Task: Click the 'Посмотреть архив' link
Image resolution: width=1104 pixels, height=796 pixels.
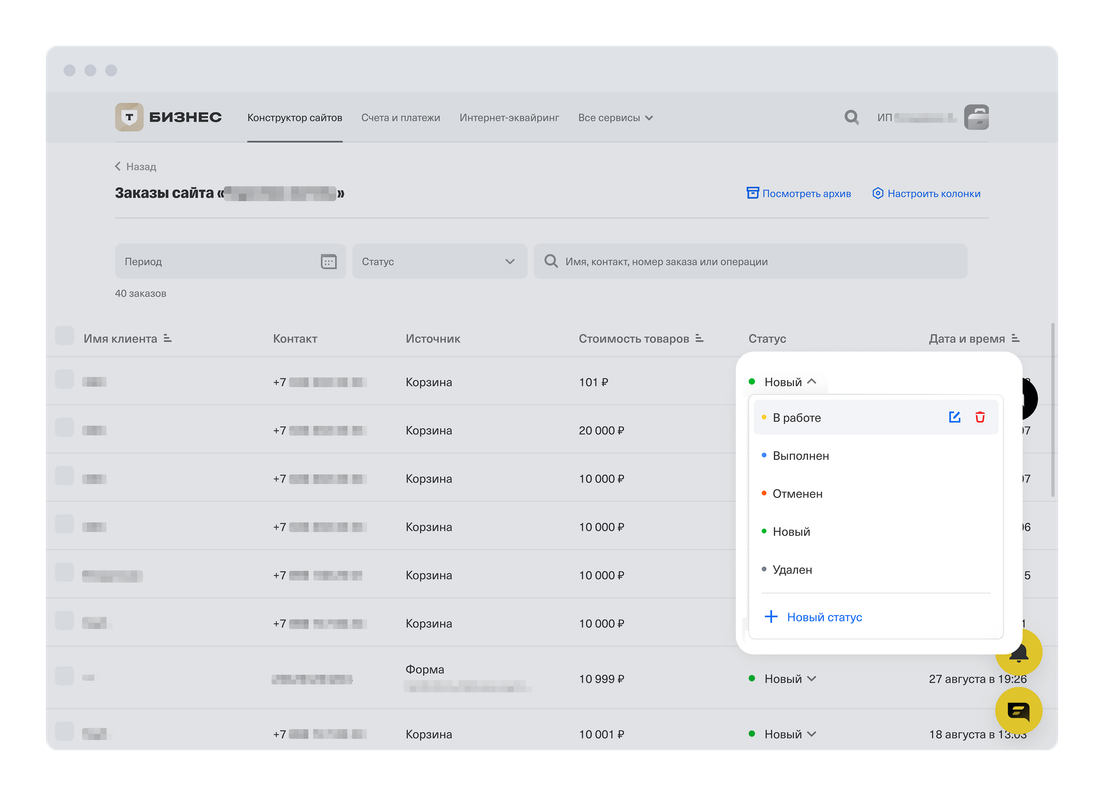Action: point(798,193)
